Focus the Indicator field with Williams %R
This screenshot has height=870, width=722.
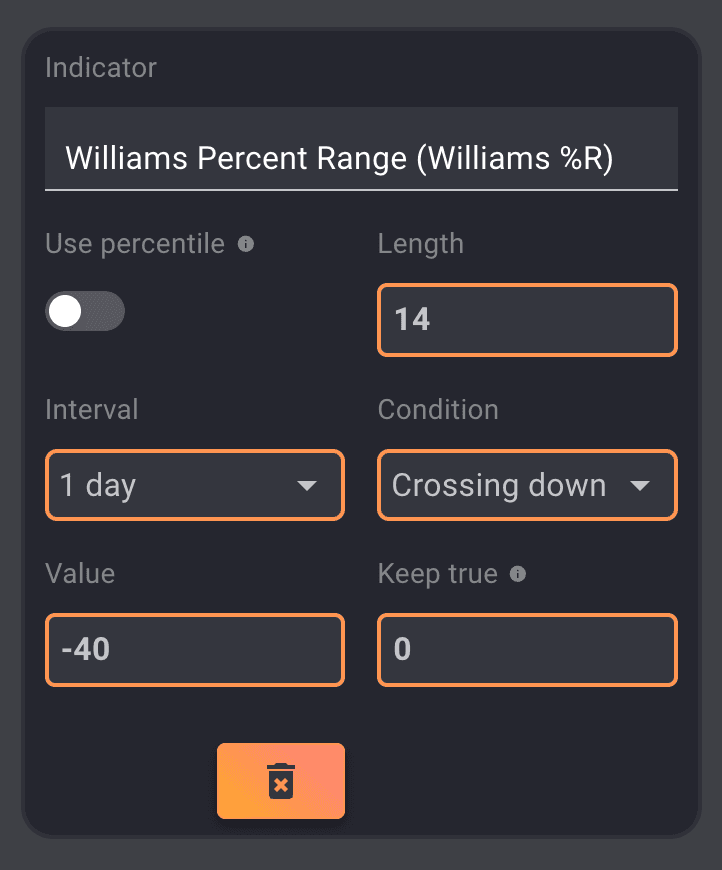[x=361, y=158]
